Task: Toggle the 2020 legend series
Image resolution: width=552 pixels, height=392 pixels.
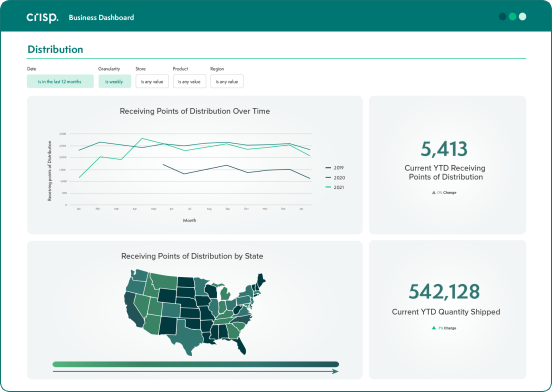Action: [335, 178]
